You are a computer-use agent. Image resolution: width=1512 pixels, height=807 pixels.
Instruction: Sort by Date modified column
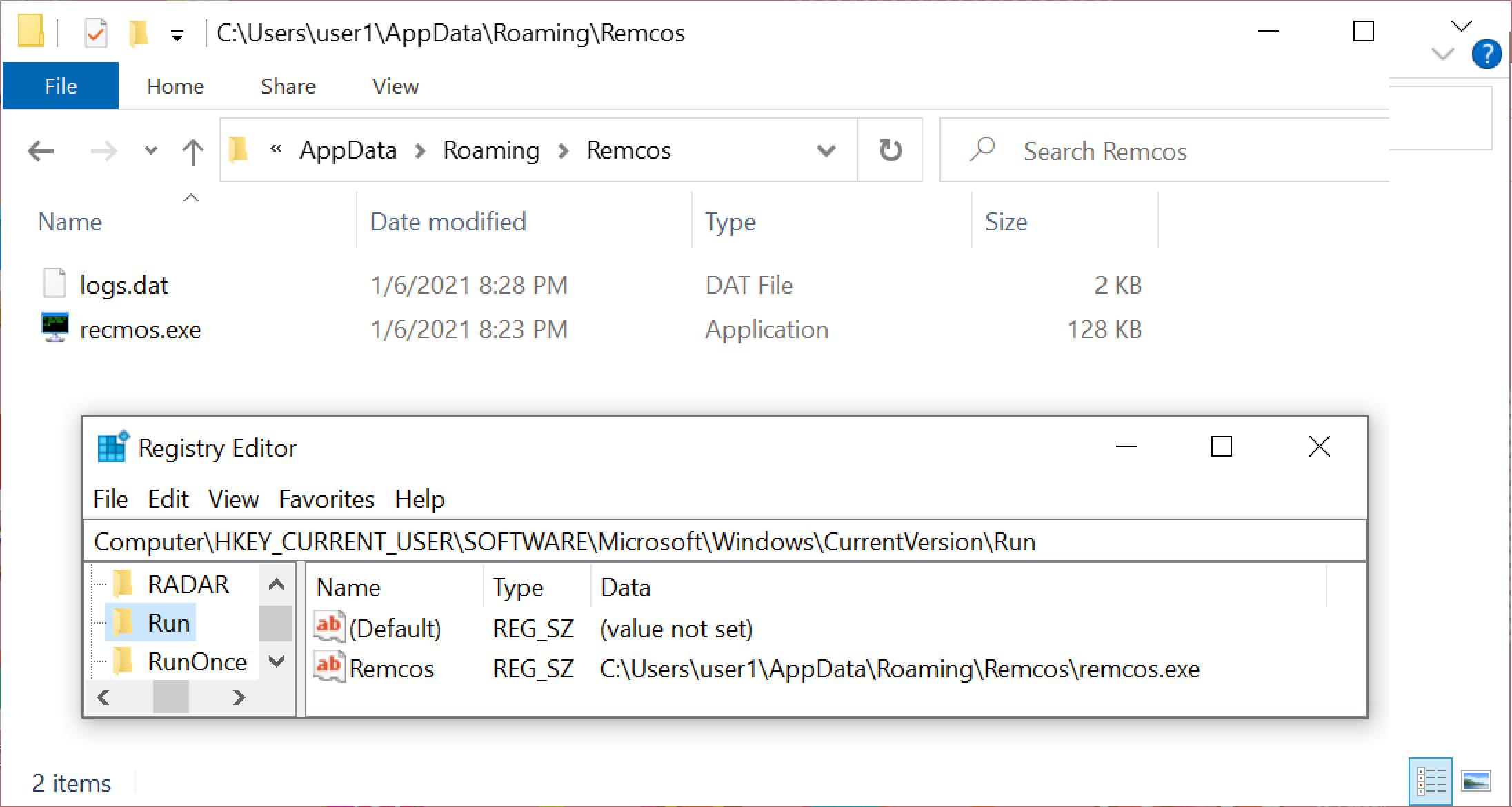tap(448, 221)
